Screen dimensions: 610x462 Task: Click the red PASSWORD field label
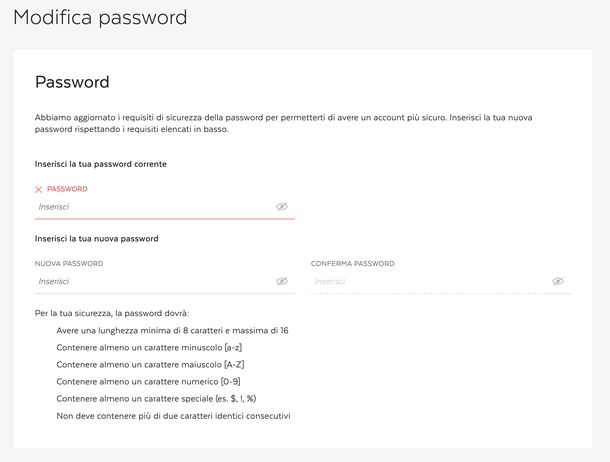(x=67, y=189)
